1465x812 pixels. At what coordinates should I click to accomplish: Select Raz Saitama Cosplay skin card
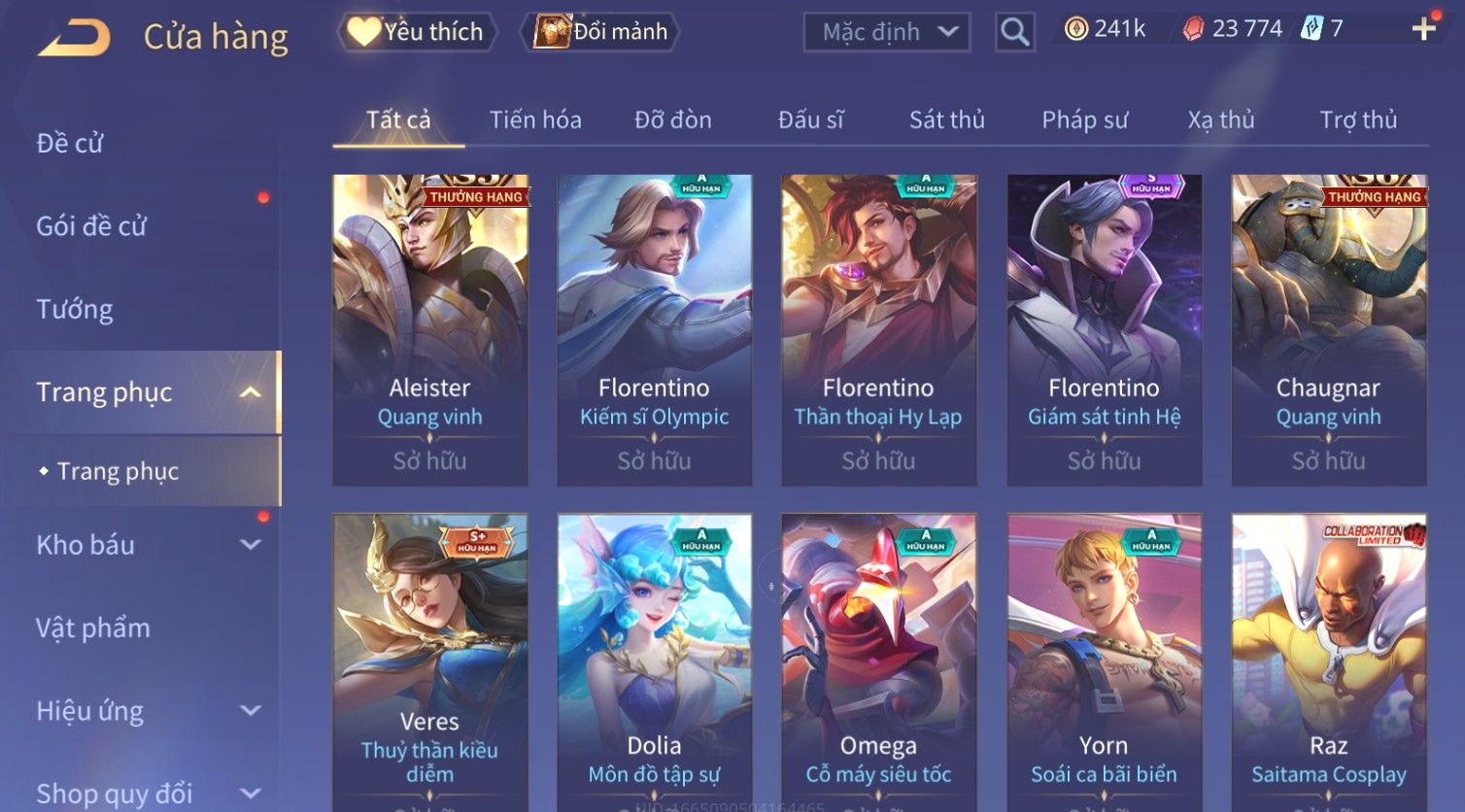coord(1329,662)
